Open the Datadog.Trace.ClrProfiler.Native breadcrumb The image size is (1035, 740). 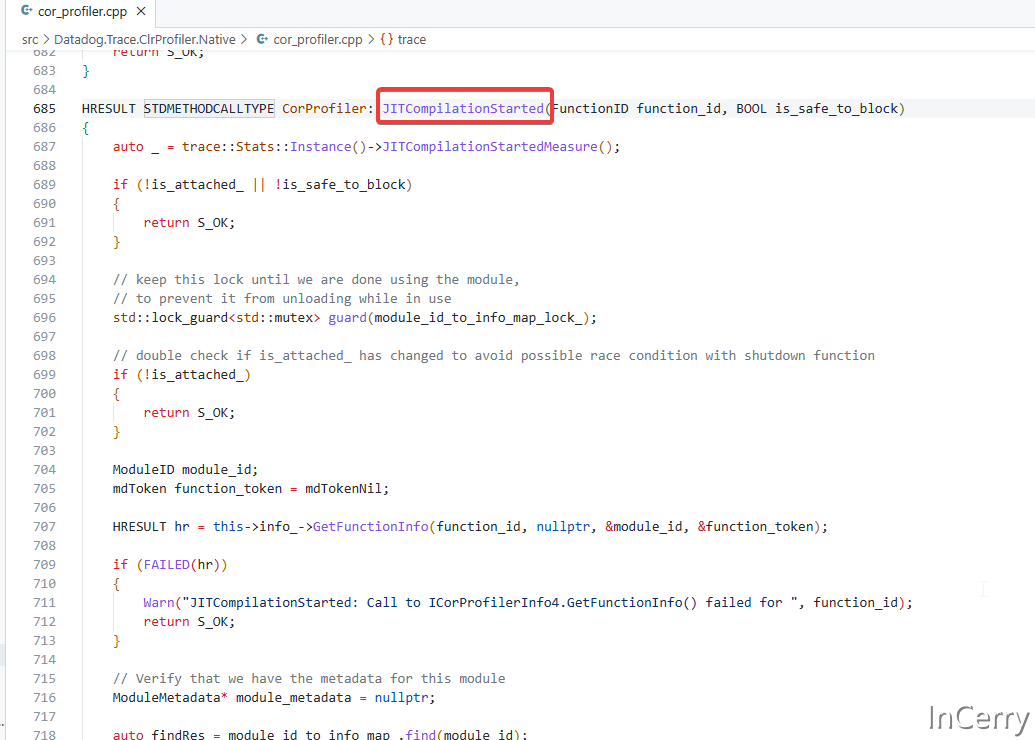[145, 40]
